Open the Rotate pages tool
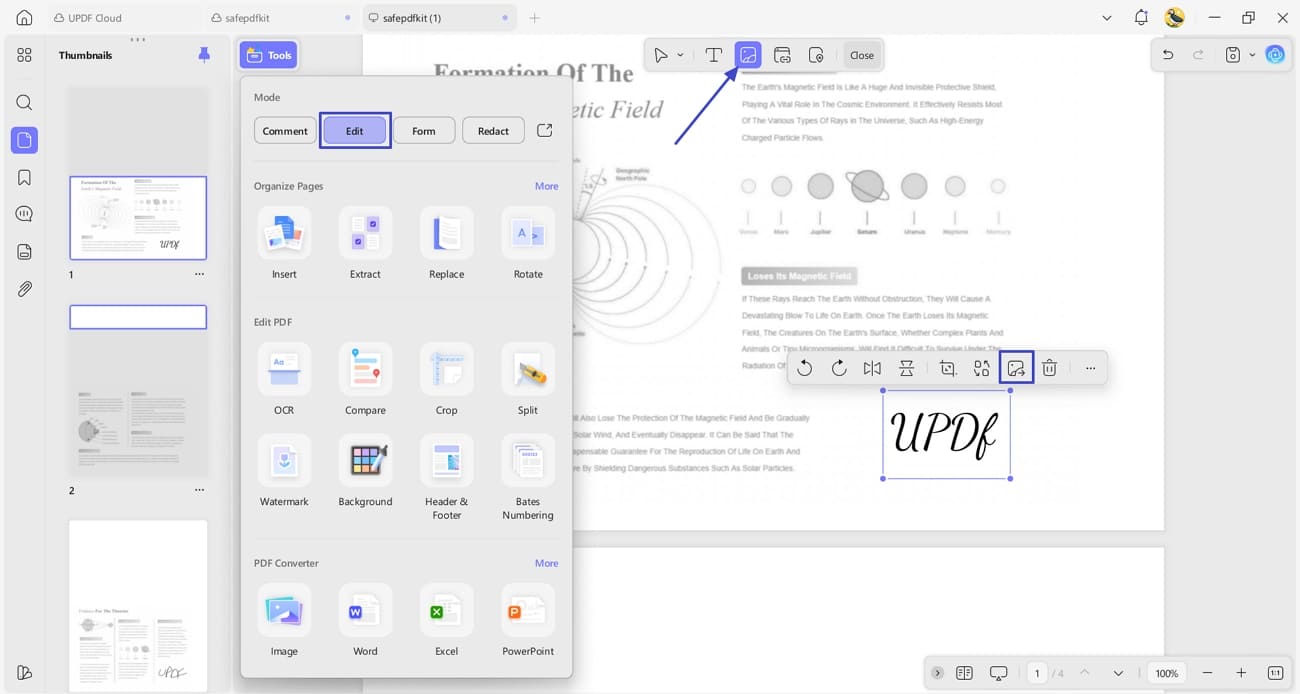This screenshot has height=694, width=1300. coord(528,243)
